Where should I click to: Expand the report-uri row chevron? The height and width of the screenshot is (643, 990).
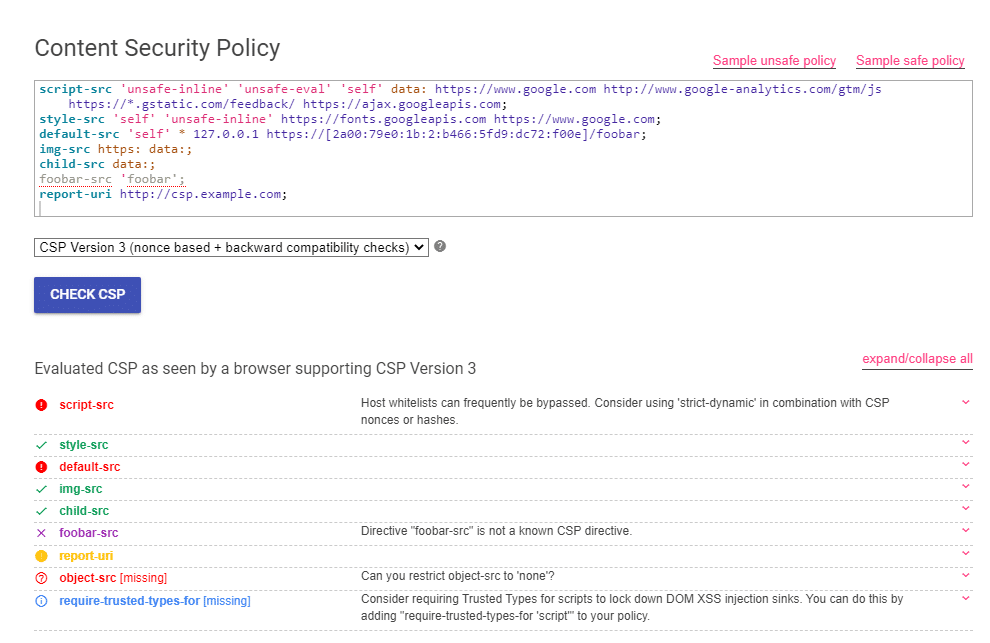coord(965,553)
